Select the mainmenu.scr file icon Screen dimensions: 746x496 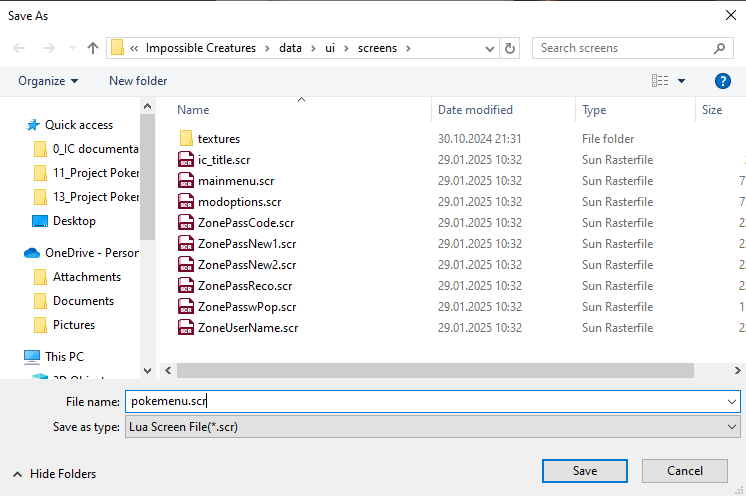click(185, 181)
